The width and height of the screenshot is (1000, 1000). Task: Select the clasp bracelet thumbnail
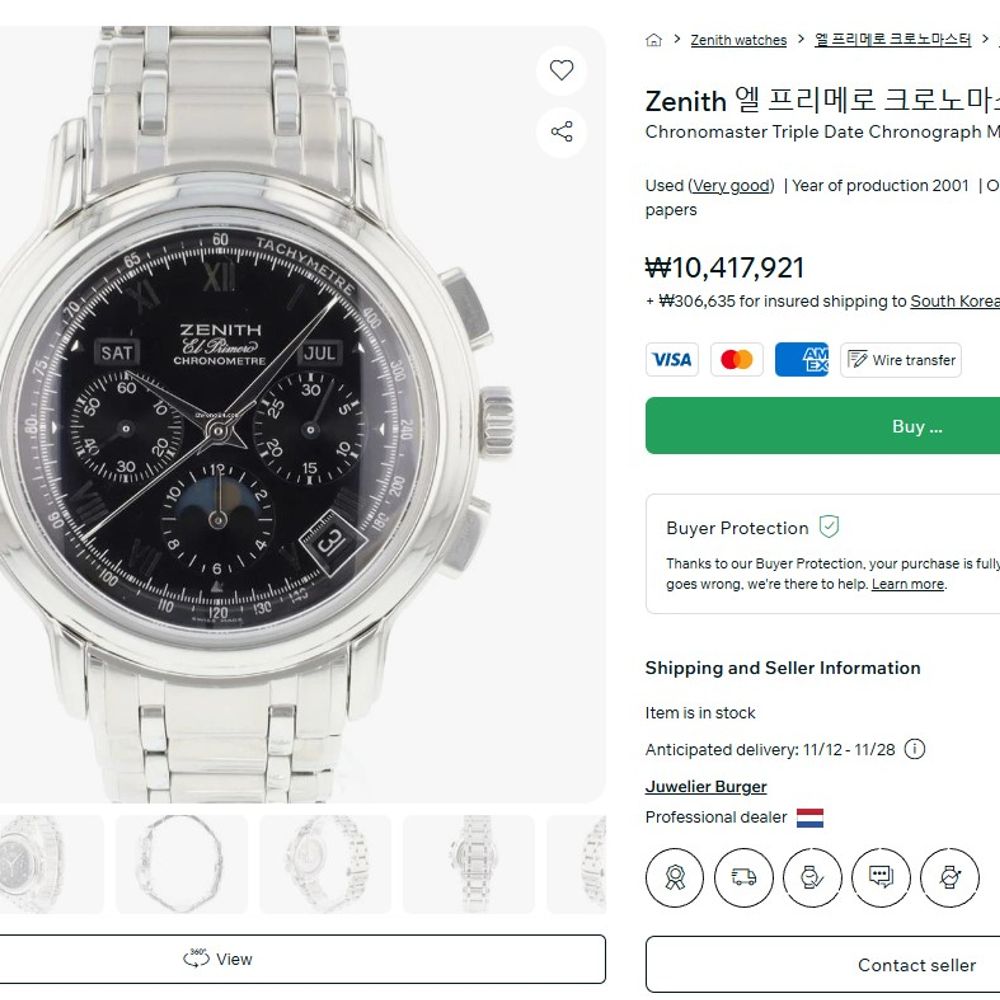181,864
